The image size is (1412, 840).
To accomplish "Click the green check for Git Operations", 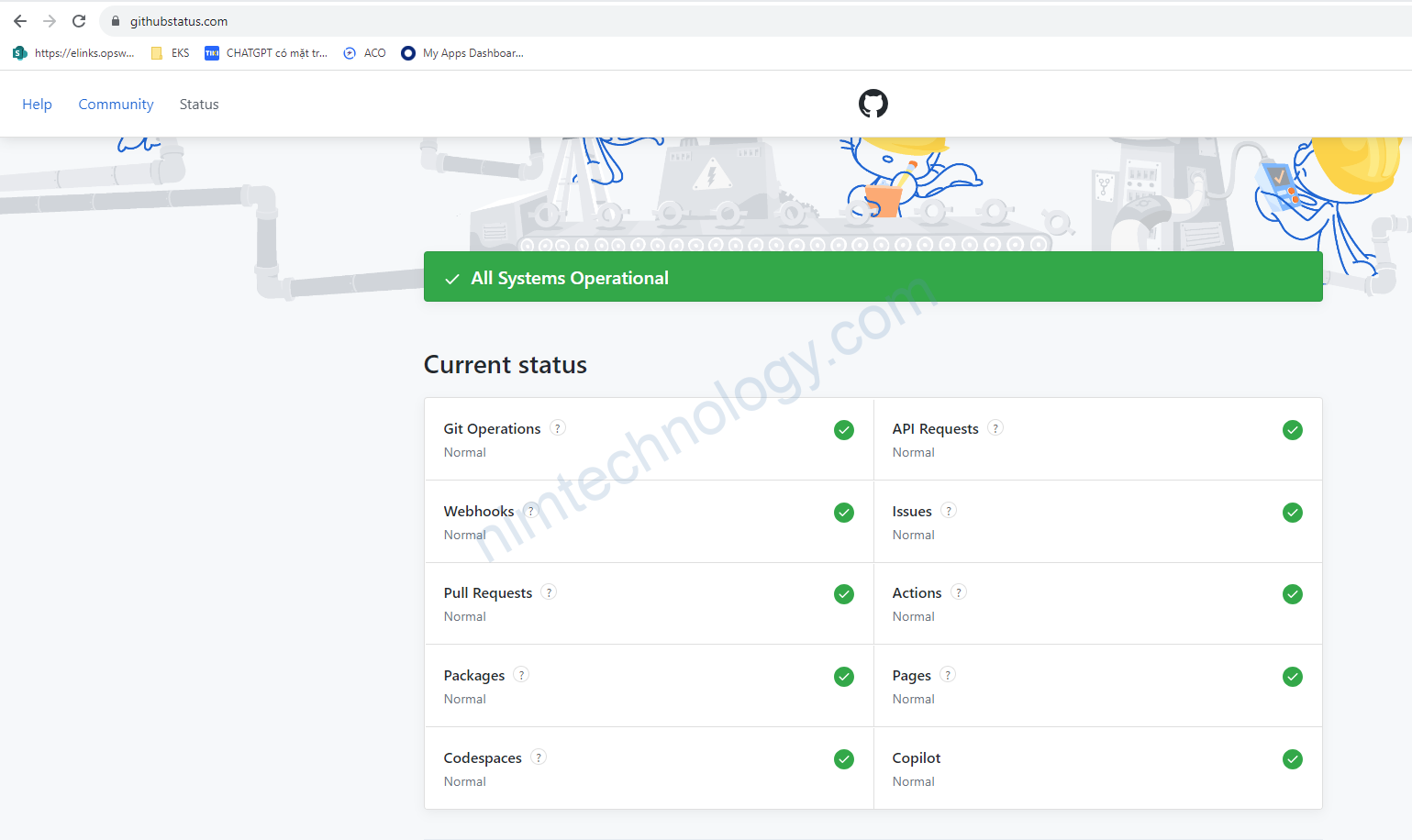I will tap(844, 430).
